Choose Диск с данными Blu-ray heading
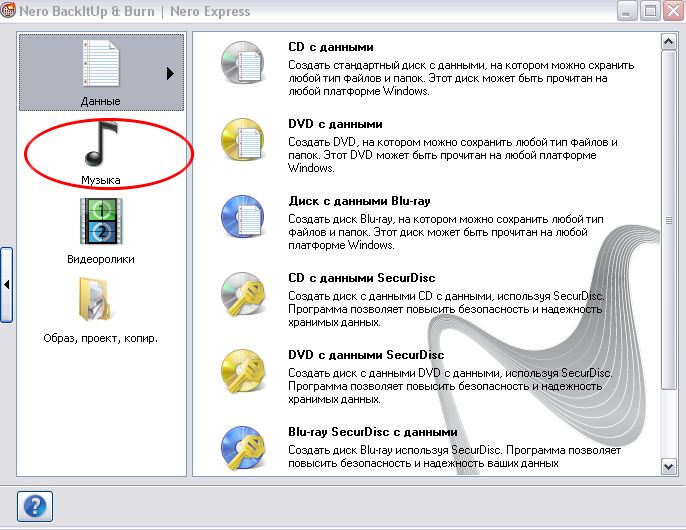 click(359, 201)
